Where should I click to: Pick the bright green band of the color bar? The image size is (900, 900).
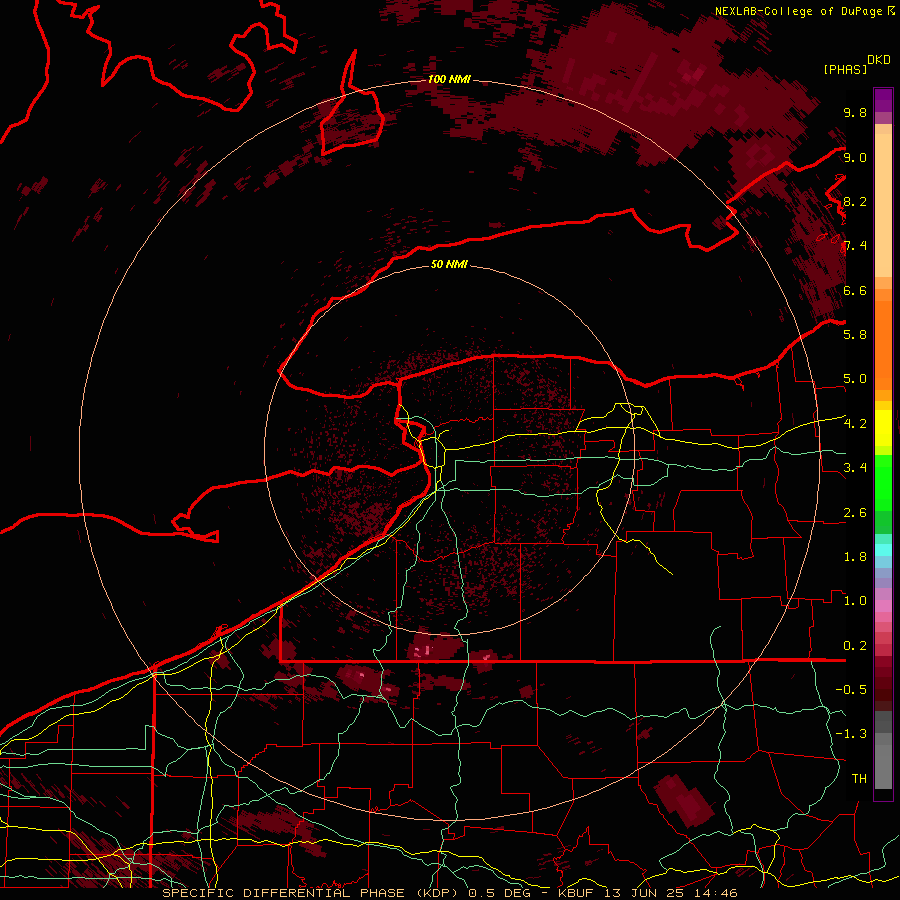pos(883,483)
